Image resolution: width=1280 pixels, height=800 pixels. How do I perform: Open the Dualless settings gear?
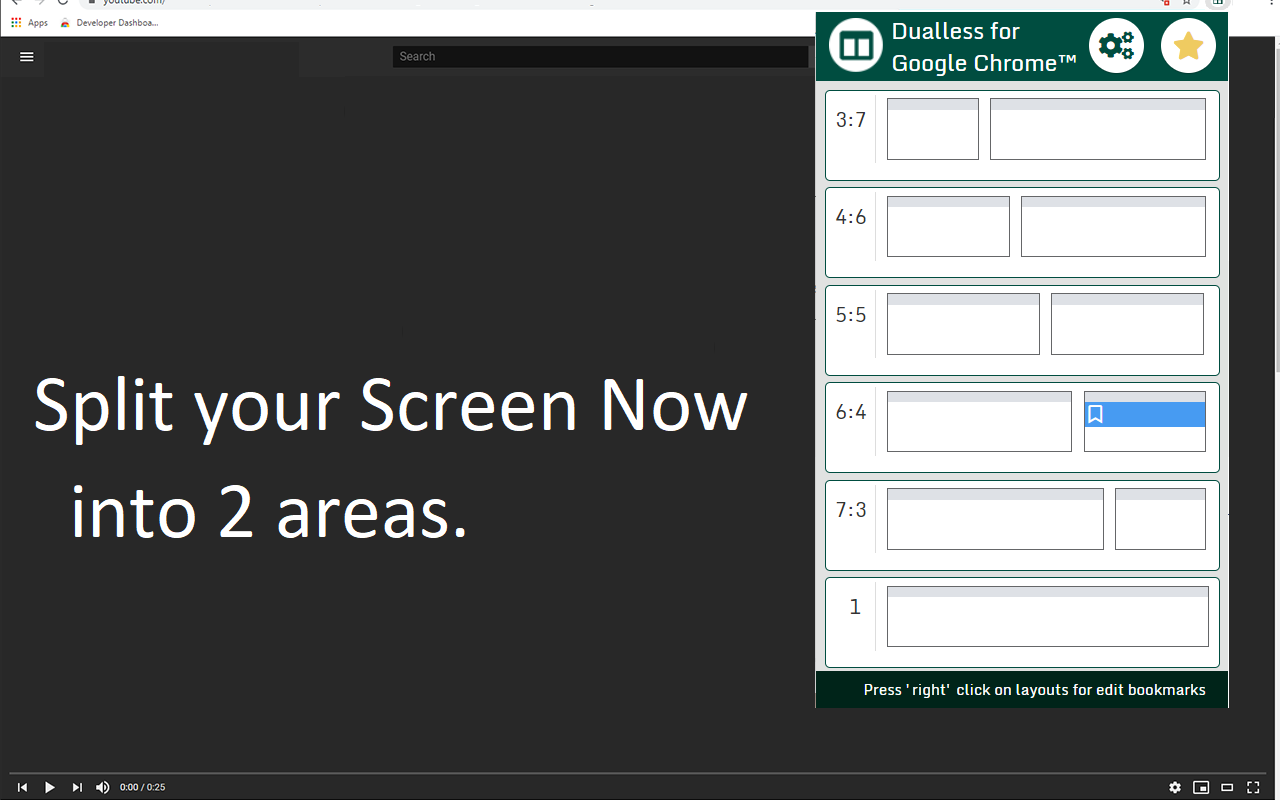click(x=1115, y=45)
